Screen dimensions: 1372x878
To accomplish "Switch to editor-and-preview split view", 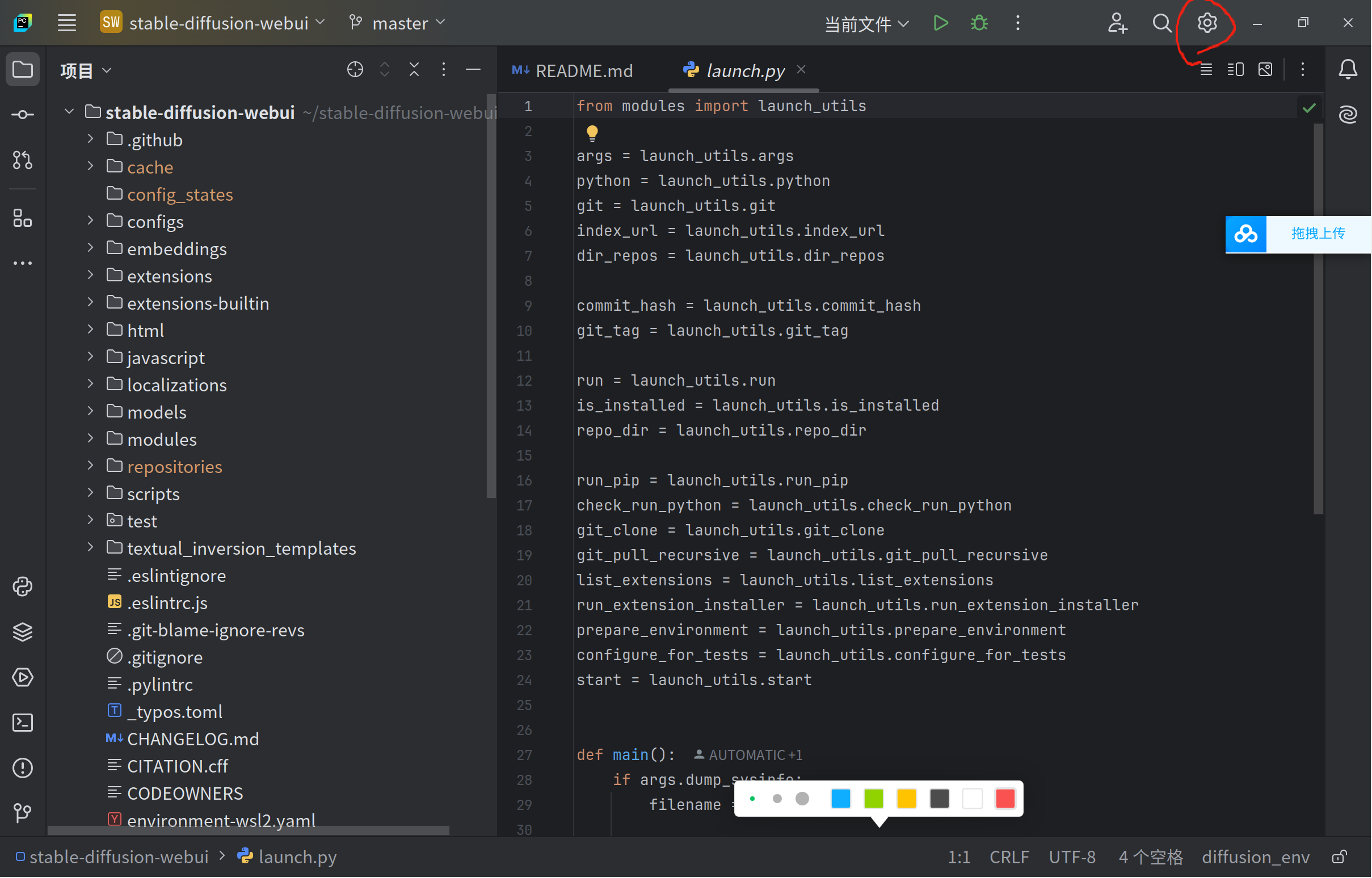I will 1236,70.
